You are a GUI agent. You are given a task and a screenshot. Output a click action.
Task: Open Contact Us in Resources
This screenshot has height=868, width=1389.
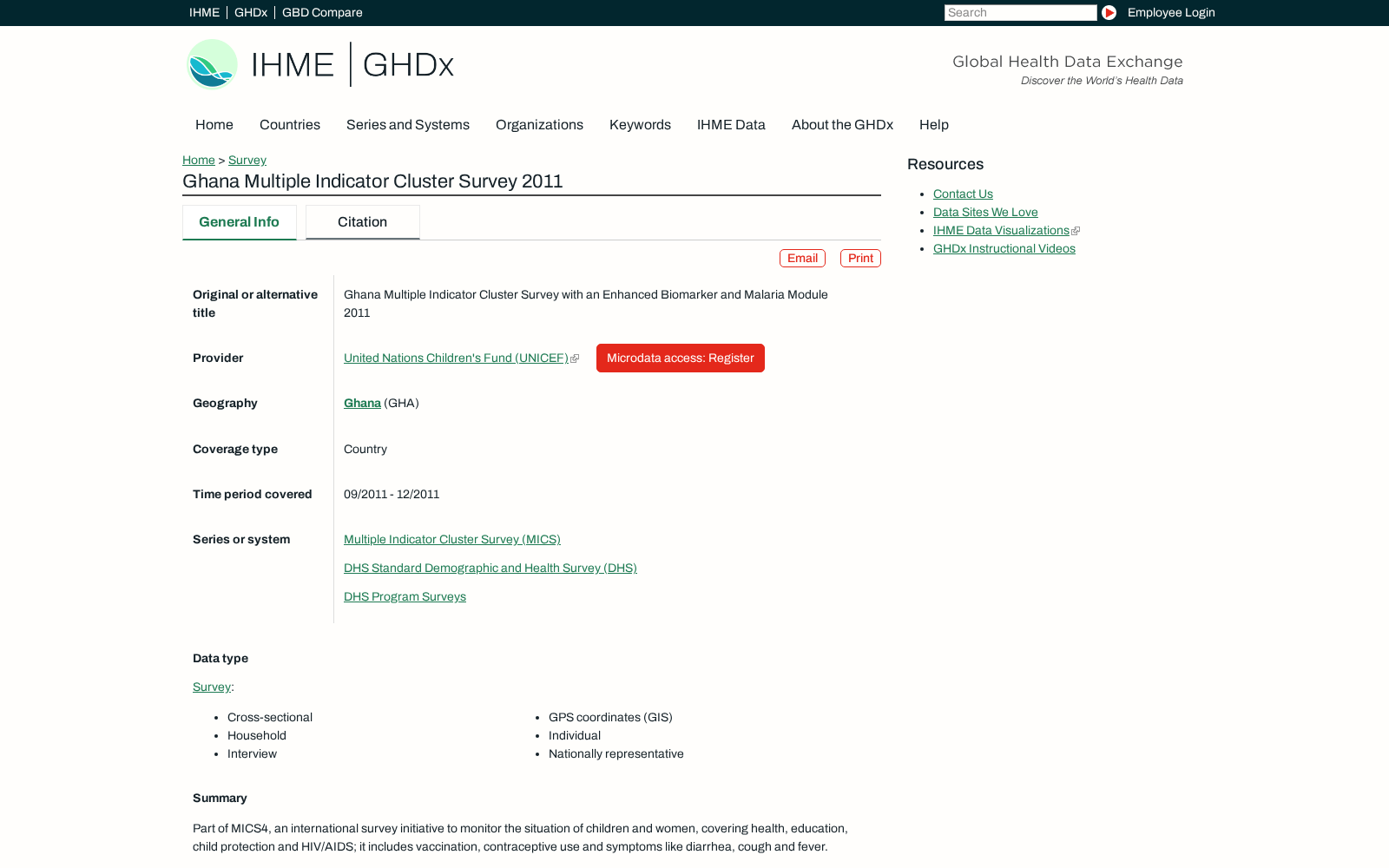pyautogui.click(x=963, y=194)
